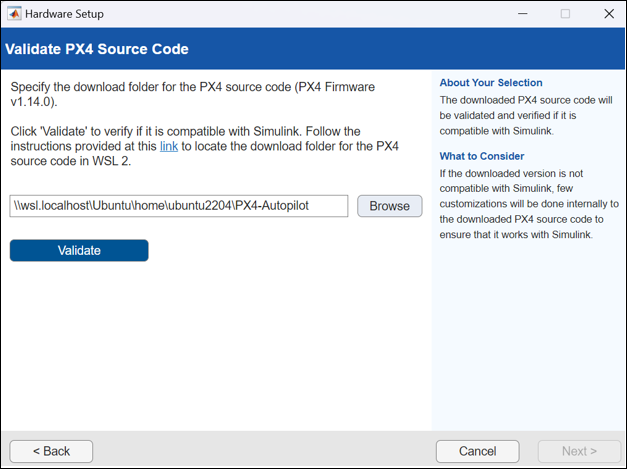Screen dimensions: 627x469
Task: Close the Hardware Setup window
Action: point(608,14)
